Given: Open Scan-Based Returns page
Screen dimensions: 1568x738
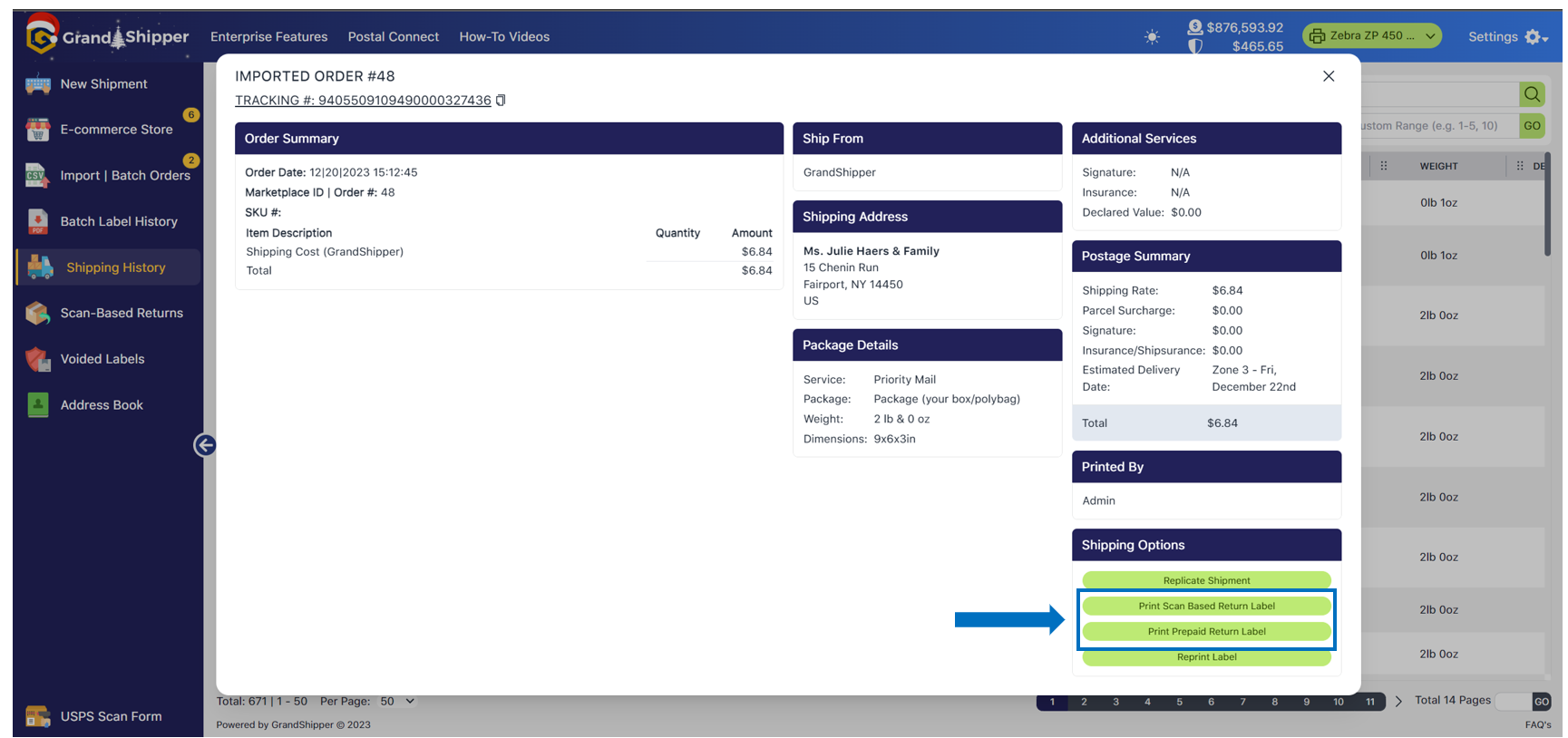Looking at the screenshot, I should 122,313.
